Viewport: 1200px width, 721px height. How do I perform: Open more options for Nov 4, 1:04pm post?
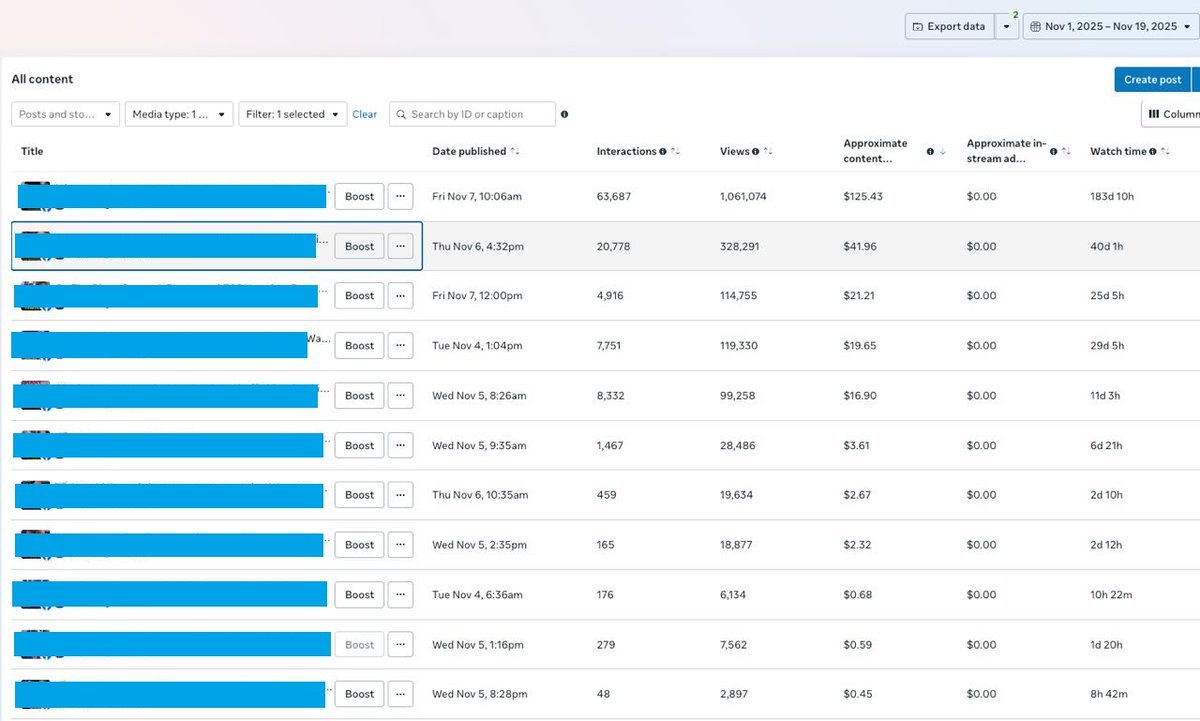[400, 346]
